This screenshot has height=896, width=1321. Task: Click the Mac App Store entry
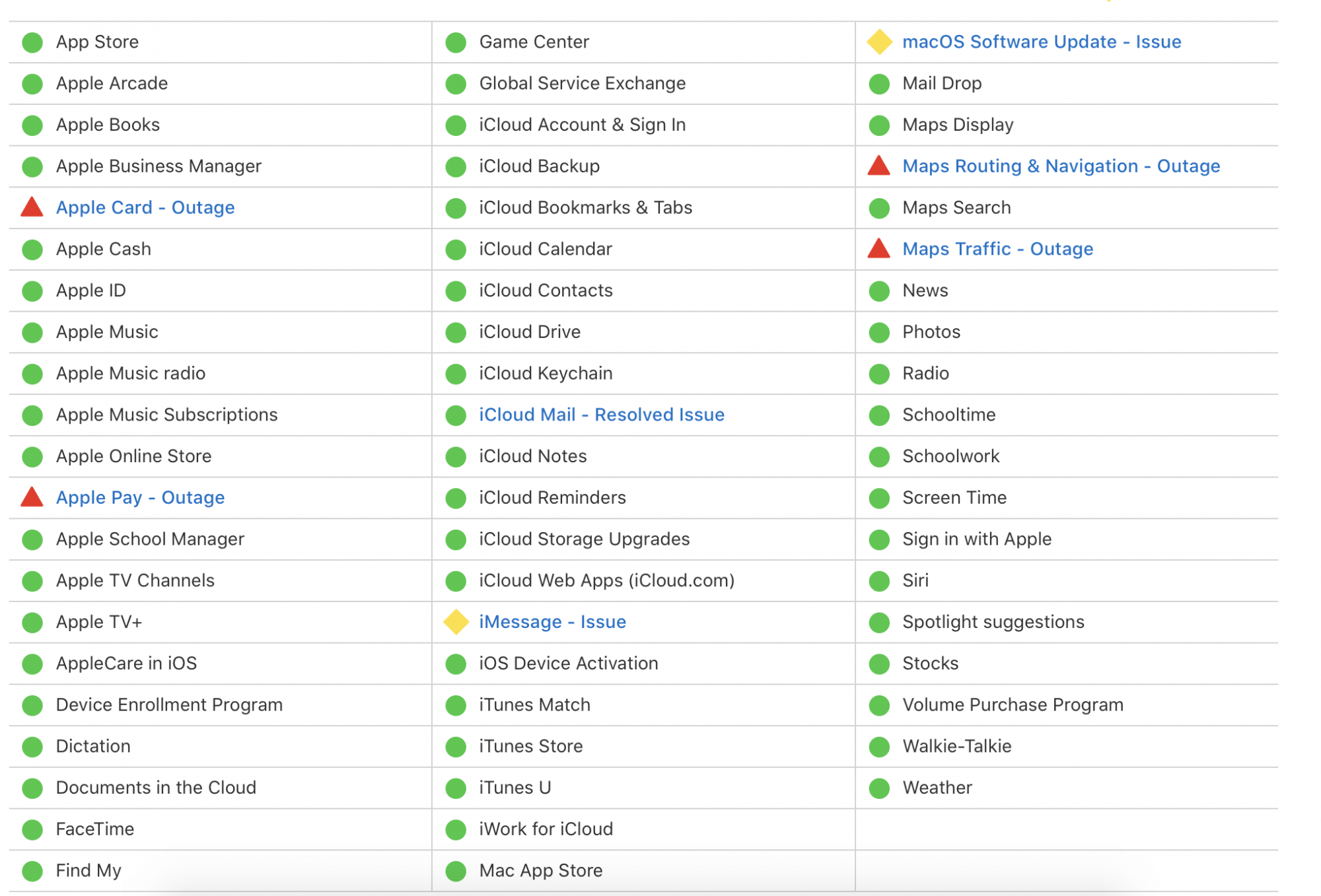(x=541, y=870)
